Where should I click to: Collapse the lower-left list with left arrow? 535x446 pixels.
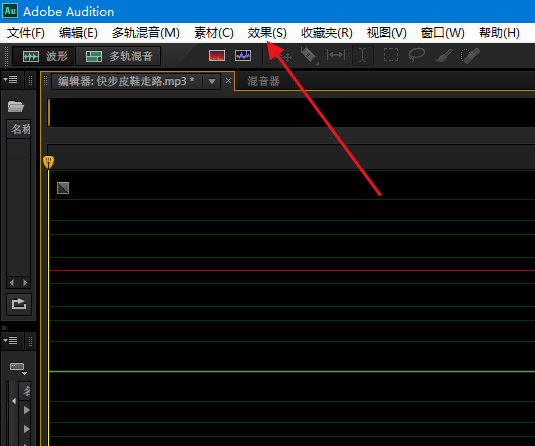tap(14, 401)
